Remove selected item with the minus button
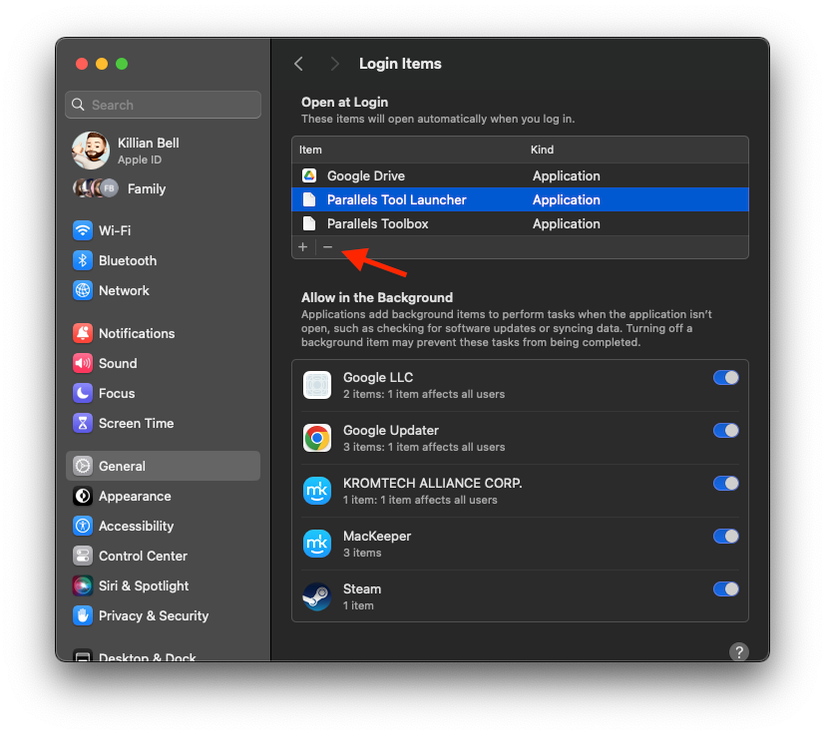Image resolution: width=825 pixels, height=735 pixels. [328, 246]
